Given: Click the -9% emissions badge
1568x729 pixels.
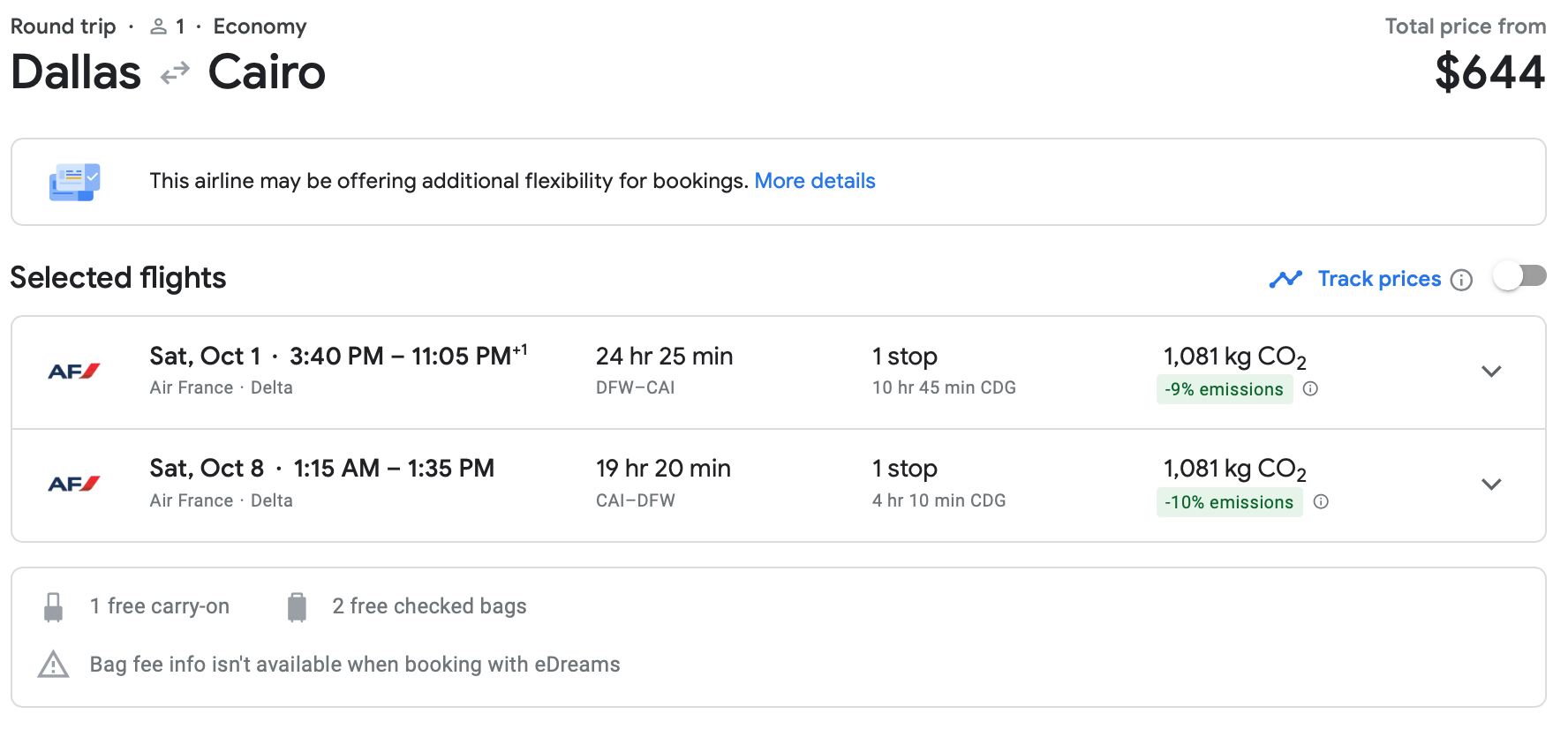Looking at the screenshot, I should [1224, 389].
